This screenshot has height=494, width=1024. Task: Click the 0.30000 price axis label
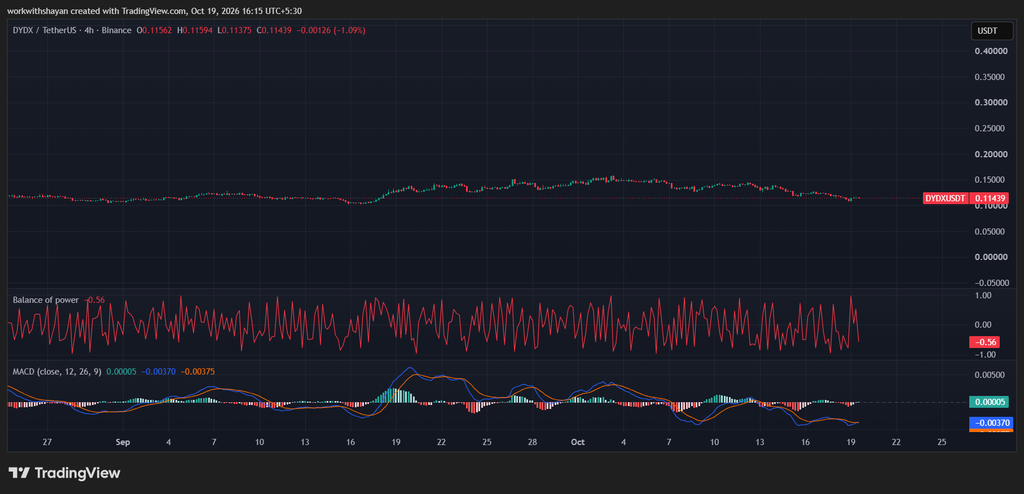point(989,103)
